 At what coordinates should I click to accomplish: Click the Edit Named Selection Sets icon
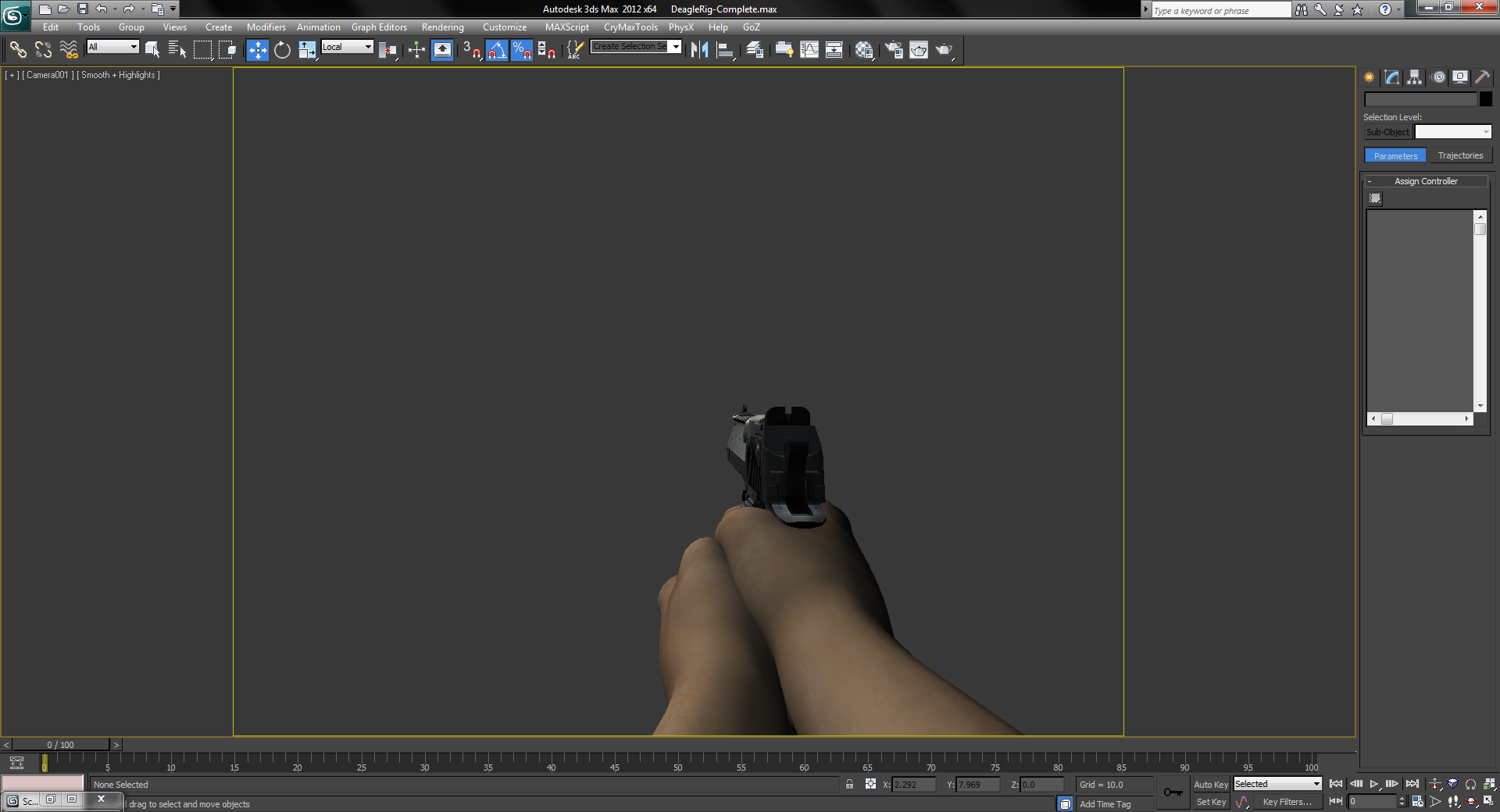[574, 50]
